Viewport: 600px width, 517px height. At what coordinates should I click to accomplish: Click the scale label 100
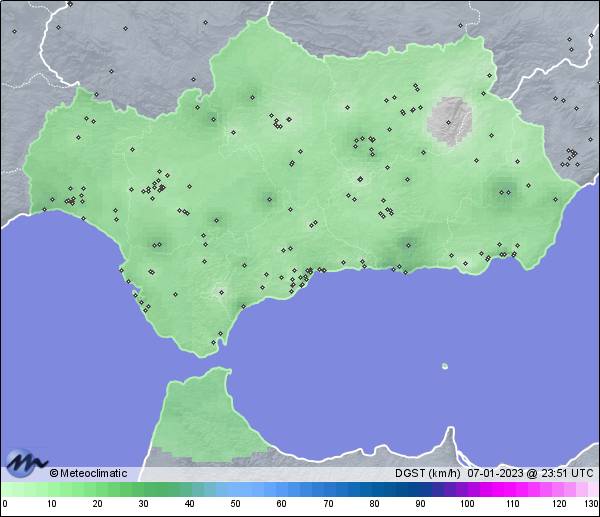pyautogui.click(x=467, y=504)
